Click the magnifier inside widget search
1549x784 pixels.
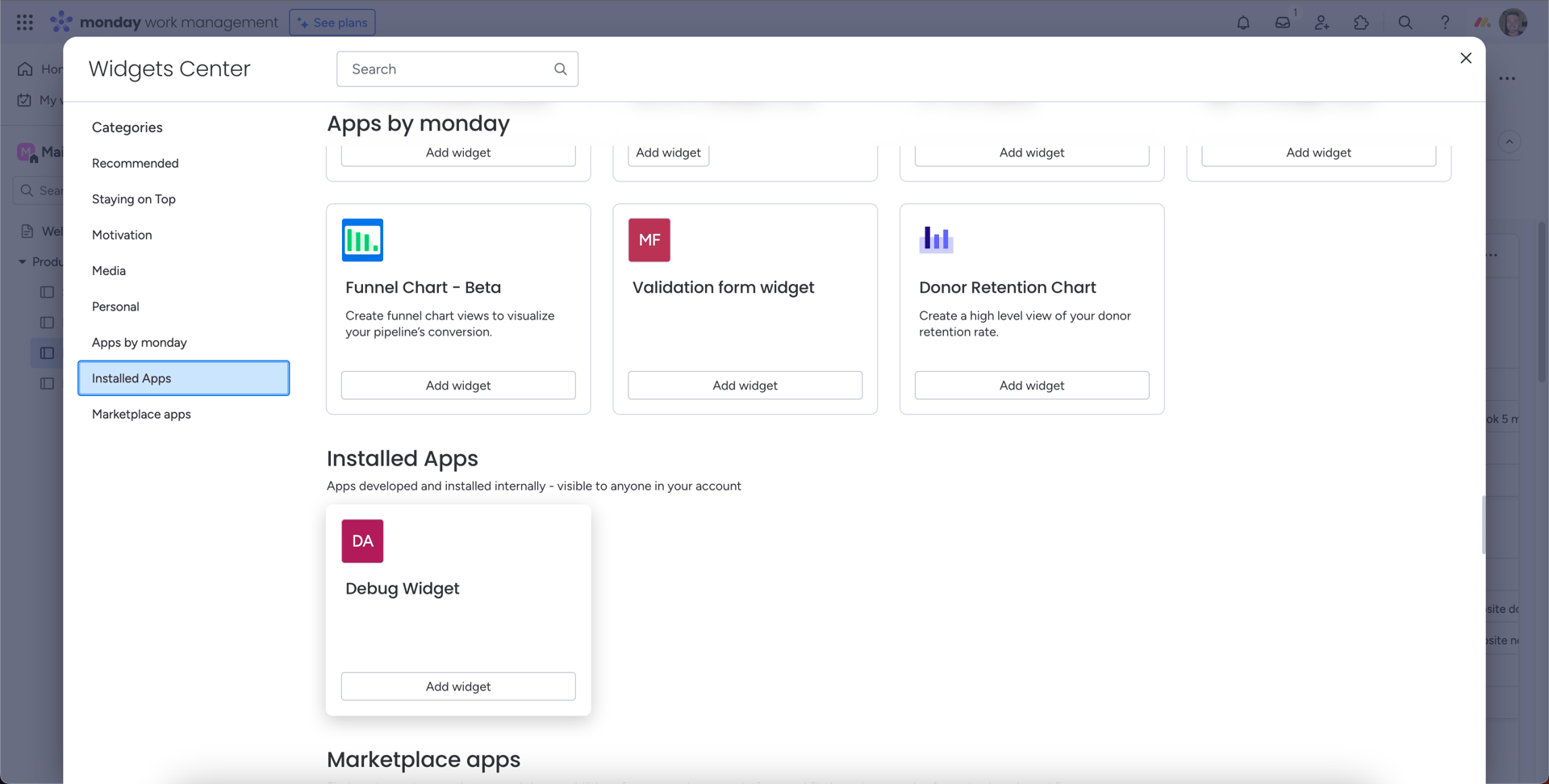561,69
